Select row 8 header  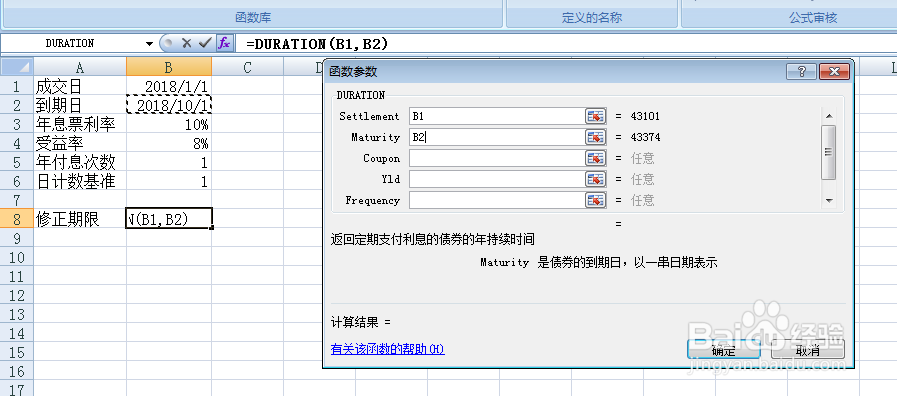[17, 219]
